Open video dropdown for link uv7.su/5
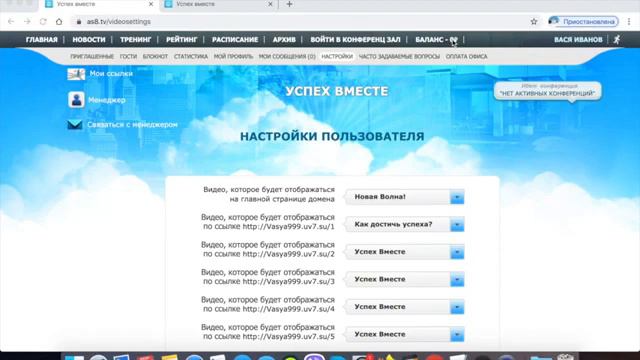The width and height of the screenshot is (640, 360). (x=404, y=334)
